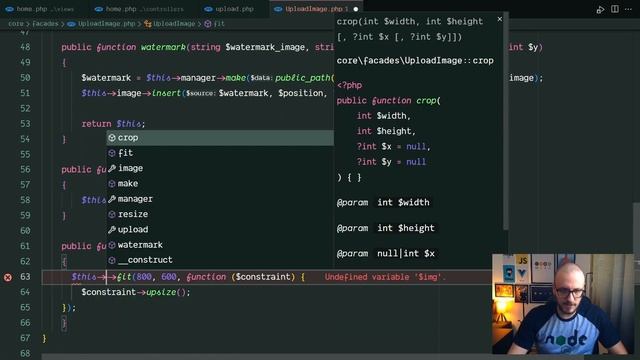Click the method icon next to watermark

(x=112, y=245)
